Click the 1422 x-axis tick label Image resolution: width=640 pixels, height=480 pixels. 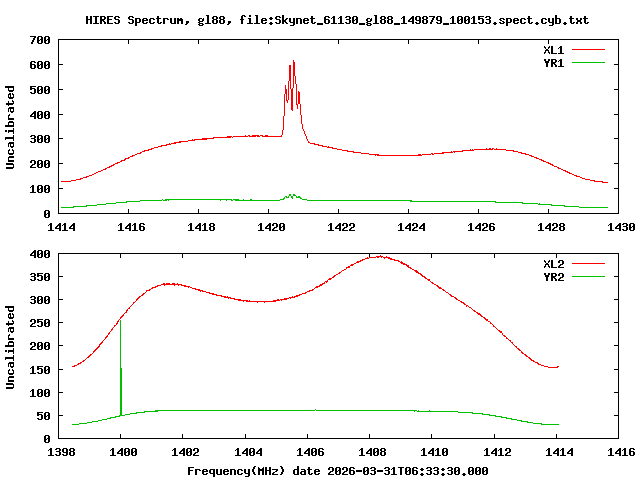coord(341,227)
